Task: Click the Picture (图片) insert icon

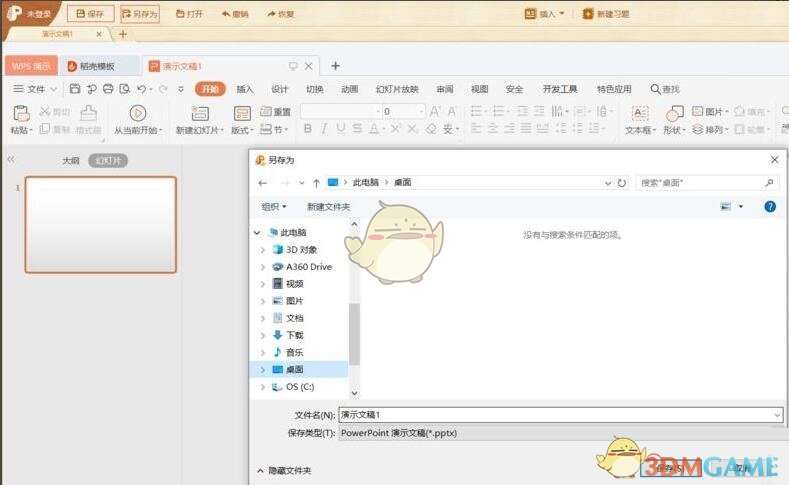Action: pyautogui.click(x=697, y=111)
